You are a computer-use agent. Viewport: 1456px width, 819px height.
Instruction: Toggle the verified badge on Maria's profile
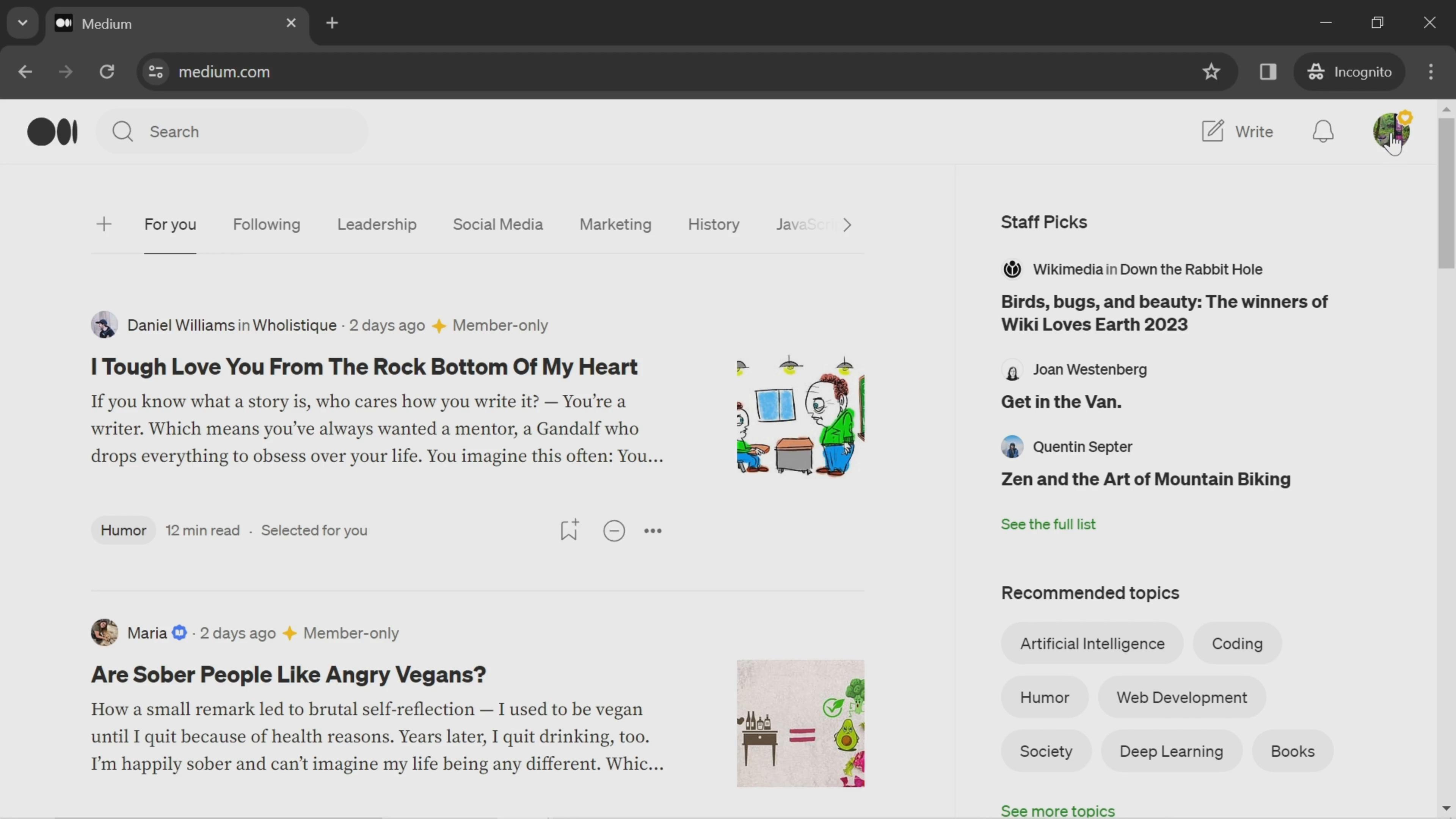[x=179, y=632]
